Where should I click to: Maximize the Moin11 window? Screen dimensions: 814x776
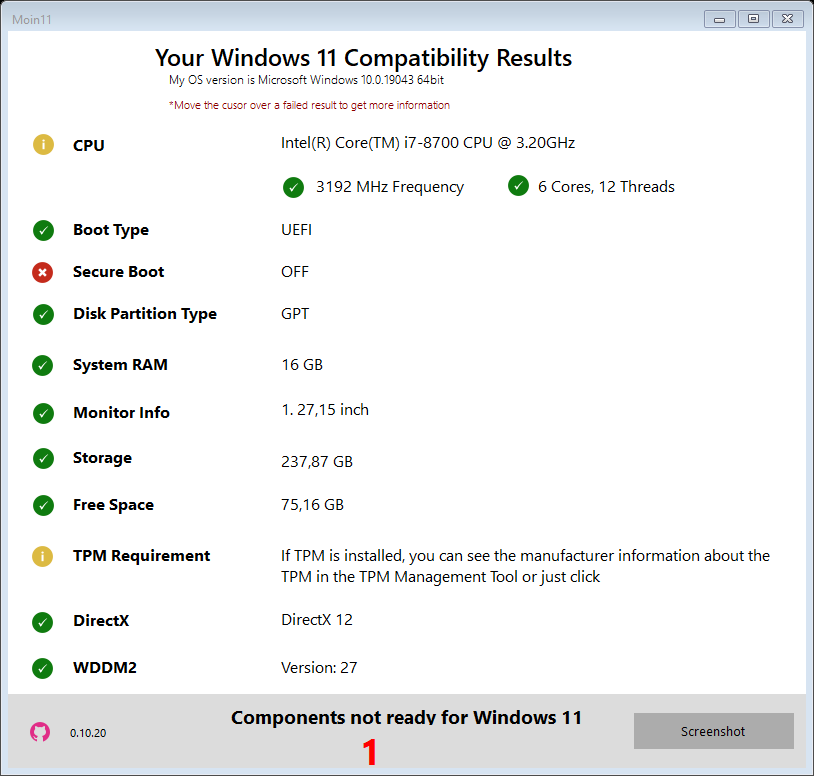[x=753, y=19]
